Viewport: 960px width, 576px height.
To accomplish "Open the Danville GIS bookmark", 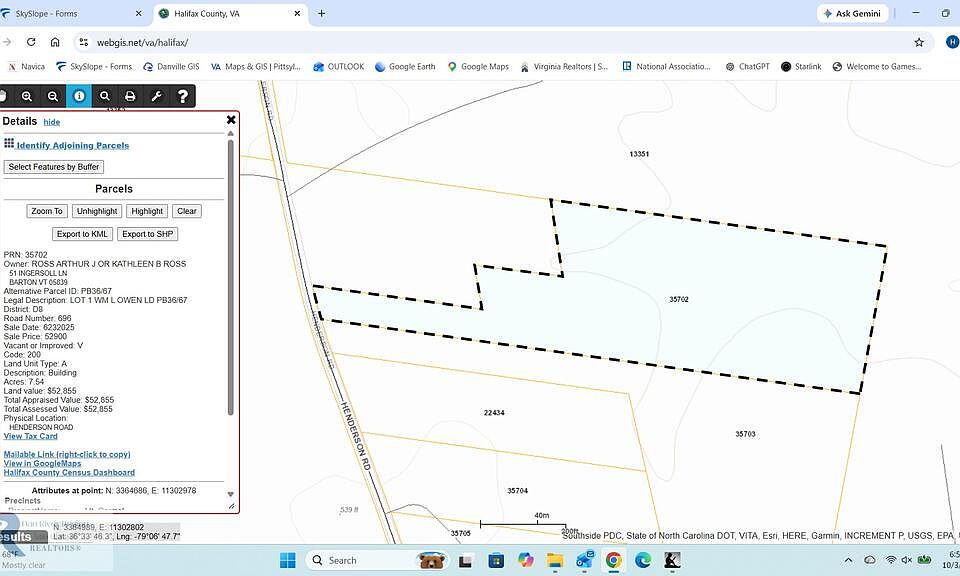I will coord(171,67).
